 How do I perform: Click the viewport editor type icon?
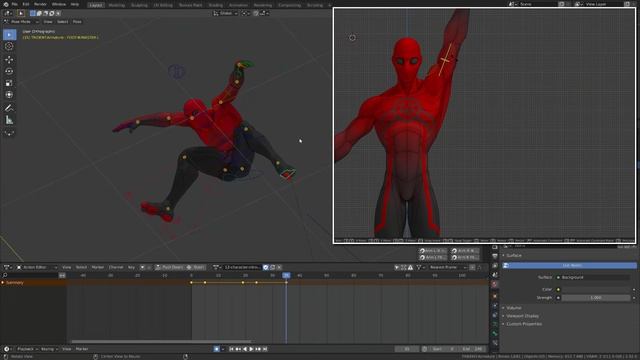(x=7, y=13)
